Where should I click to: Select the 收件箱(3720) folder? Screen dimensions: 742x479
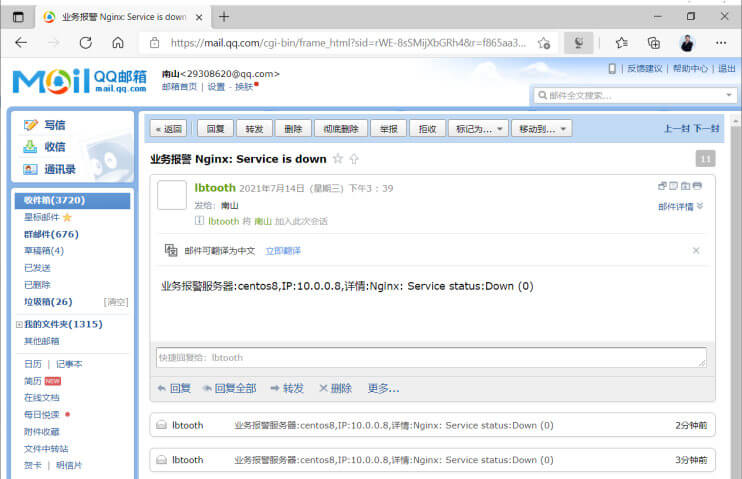(72, 200)
